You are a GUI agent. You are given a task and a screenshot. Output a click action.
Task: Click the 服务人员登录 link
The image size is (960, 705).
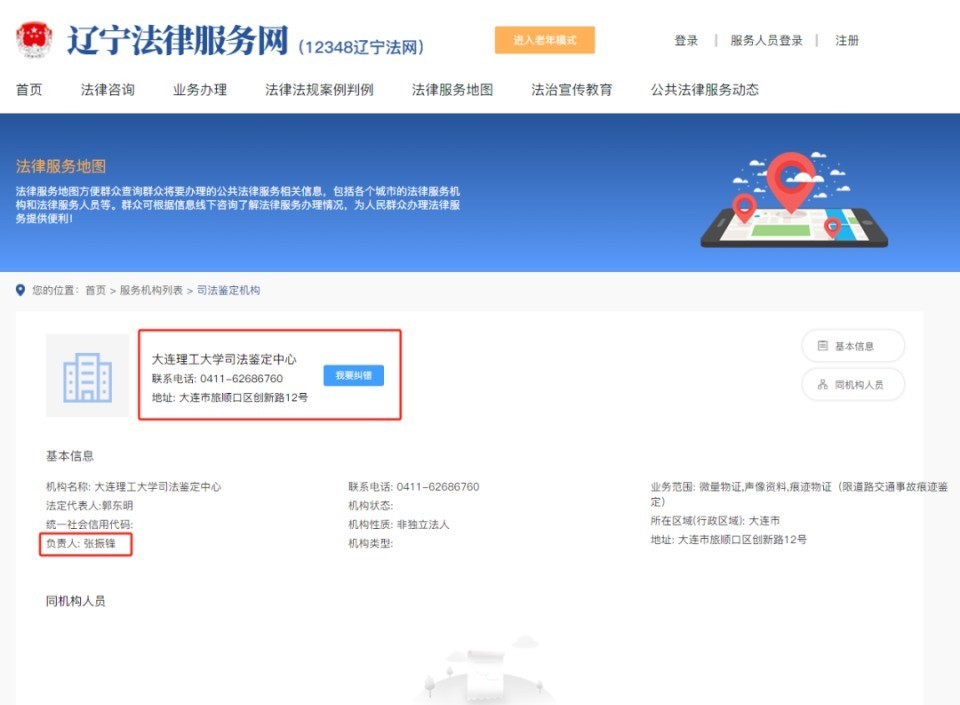coord(766,41)
